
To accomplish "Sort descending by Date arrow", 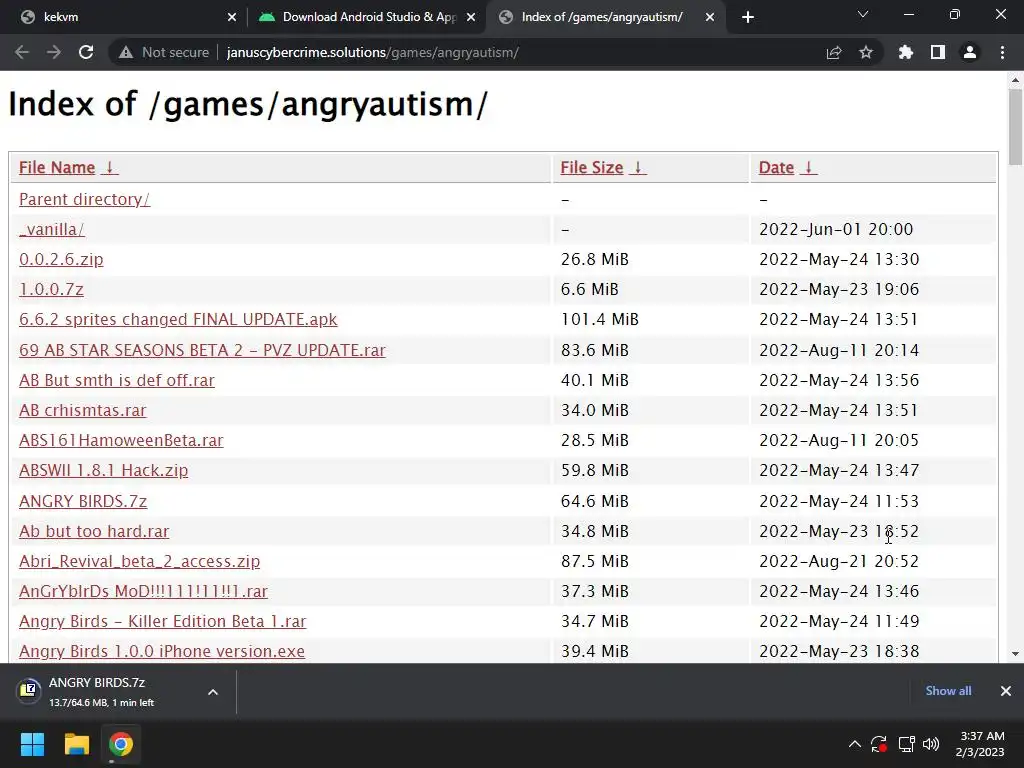I will tap(808, 168).
